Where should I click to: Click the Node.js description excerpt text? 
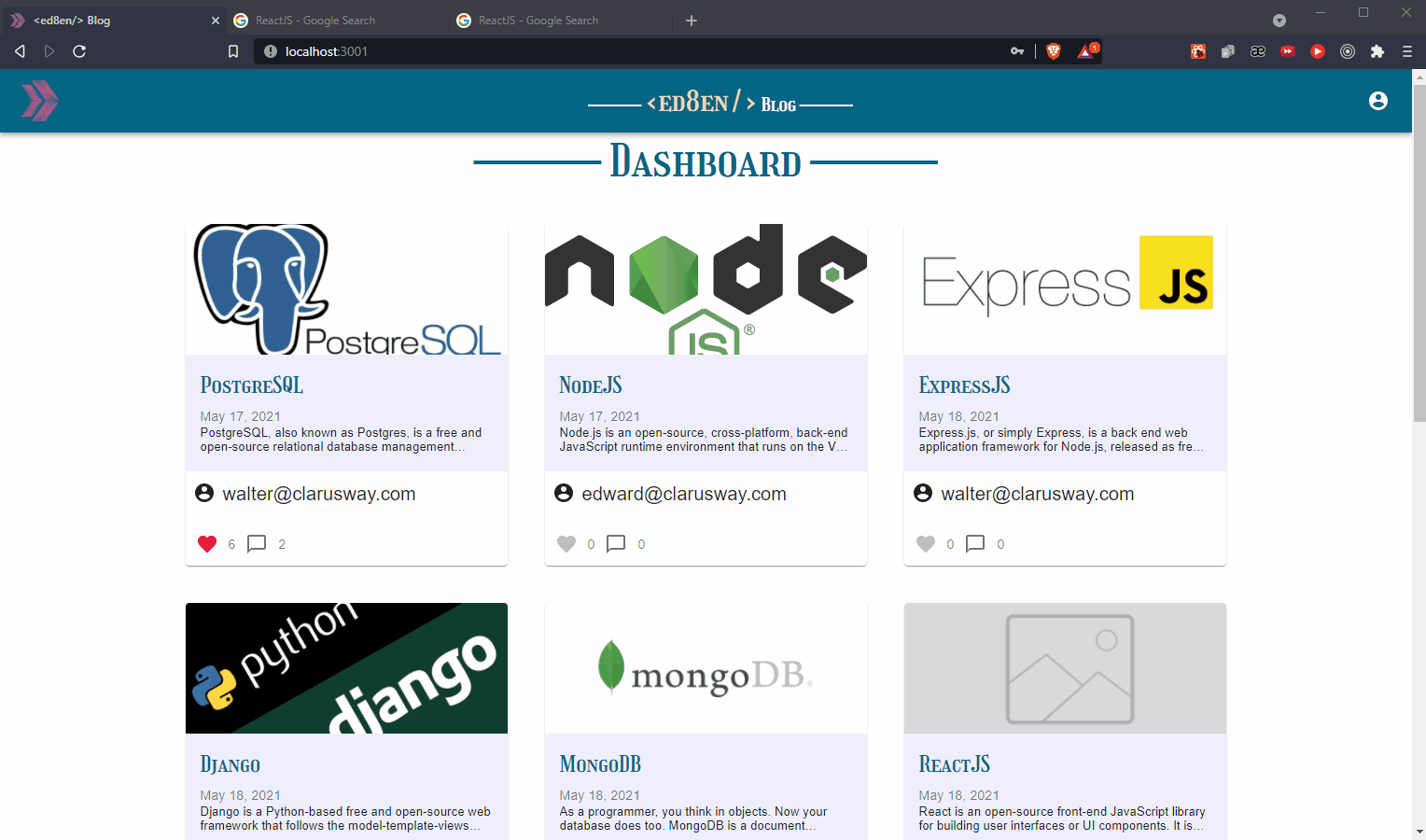click(704, 440)
